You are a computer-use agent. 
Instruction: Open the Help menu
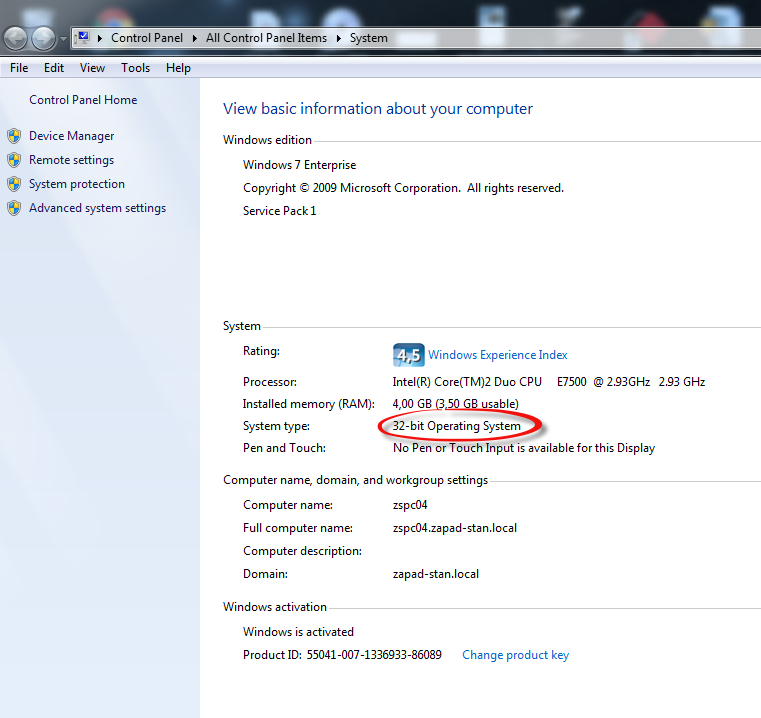pos(178,68)
